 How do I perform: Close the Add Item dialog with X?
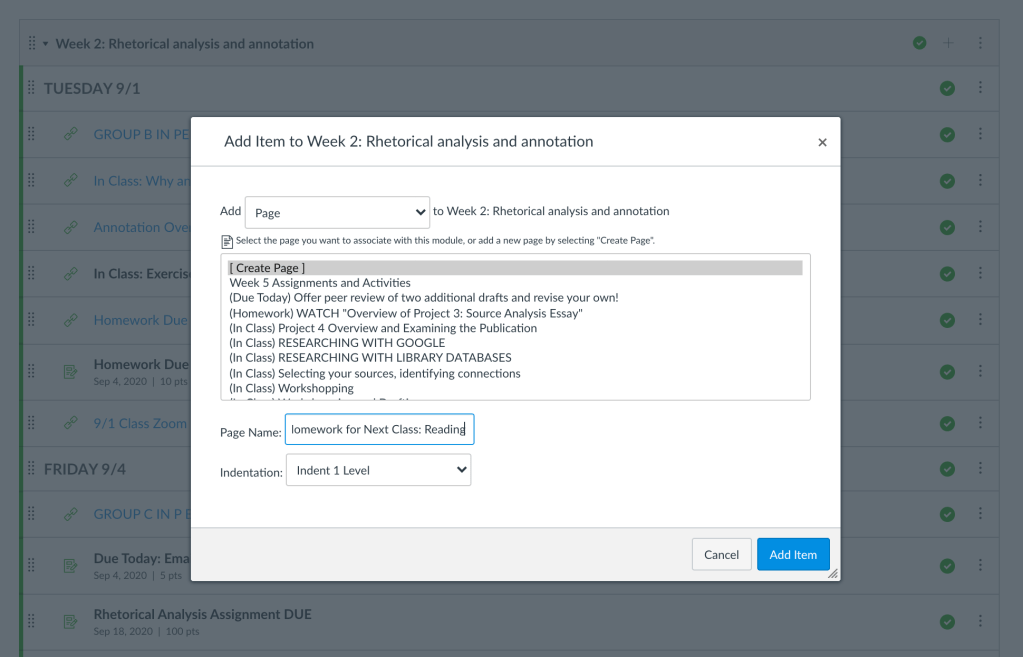(822, 143)
